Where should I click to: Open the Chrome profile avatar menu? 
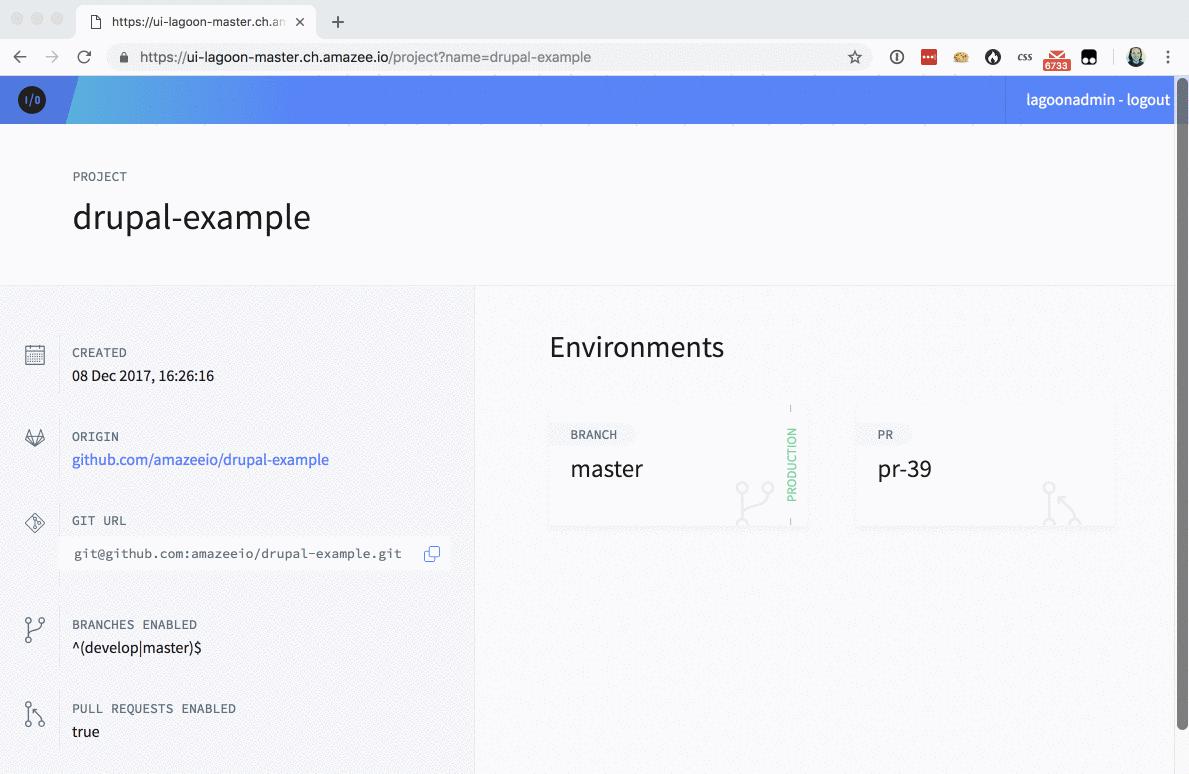pyautogui.click(x=1135, y=57)
